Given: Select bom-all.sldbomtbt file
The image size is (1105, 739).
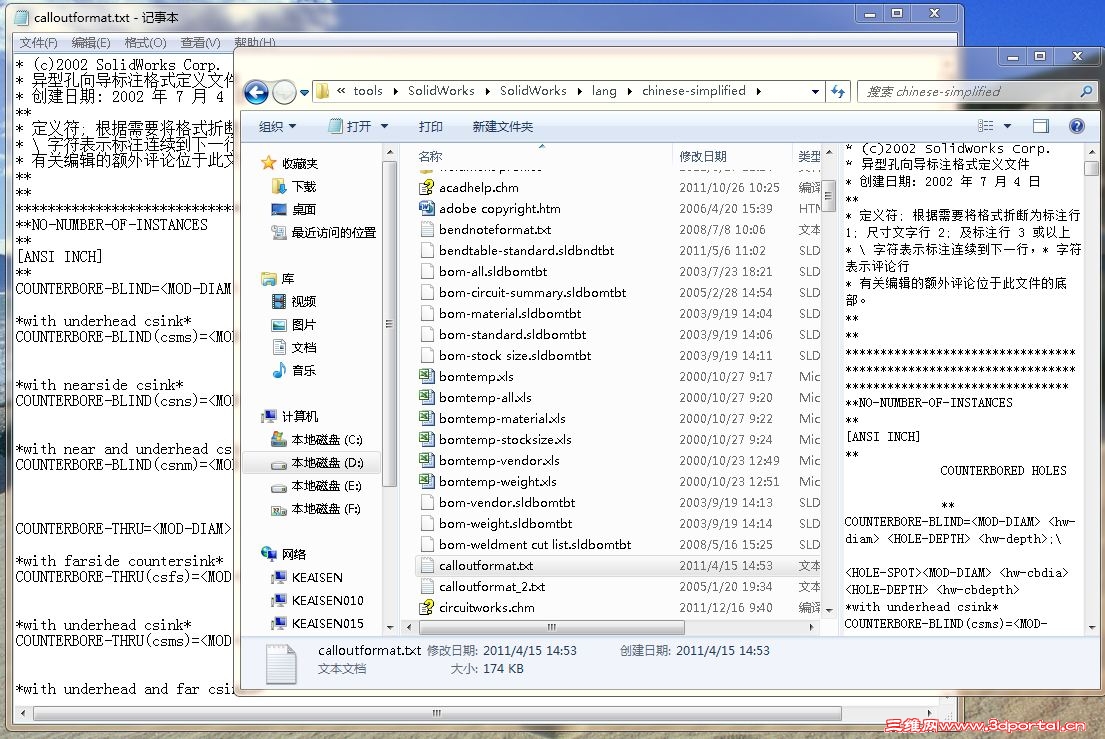Looking at the screenshot, I should (493, 272).
